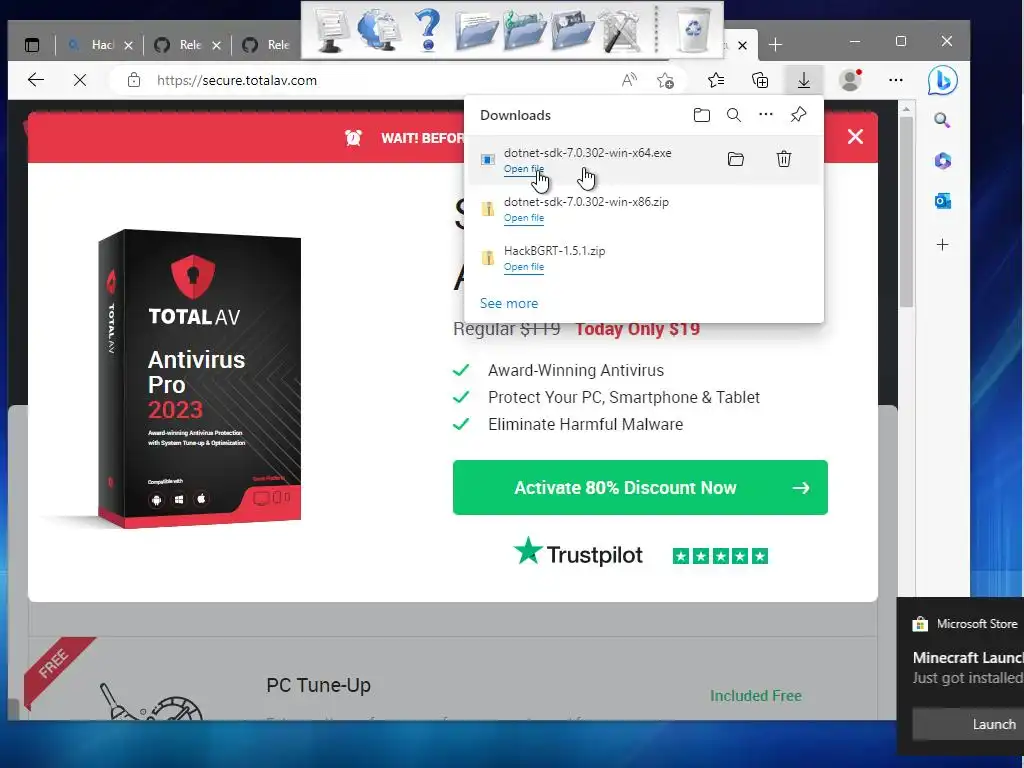Screen dimensions: 1024x768
Task: Toggle Read aloud icon in address bar
Action: point(629,80)
